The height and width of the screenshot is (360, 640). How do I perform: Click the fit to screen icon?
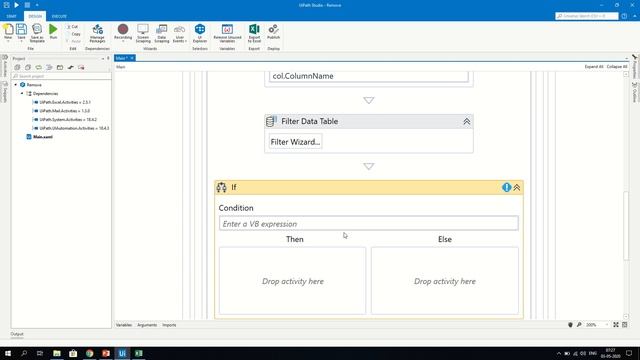coord(616,325)
